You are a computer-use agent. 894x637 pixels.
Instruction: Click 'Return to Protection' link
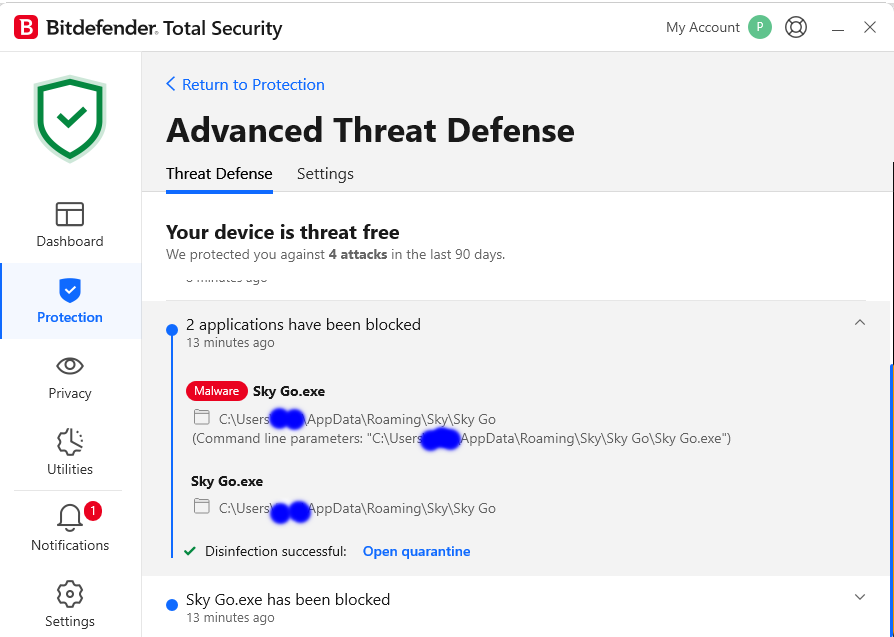[x=245, y=84]
